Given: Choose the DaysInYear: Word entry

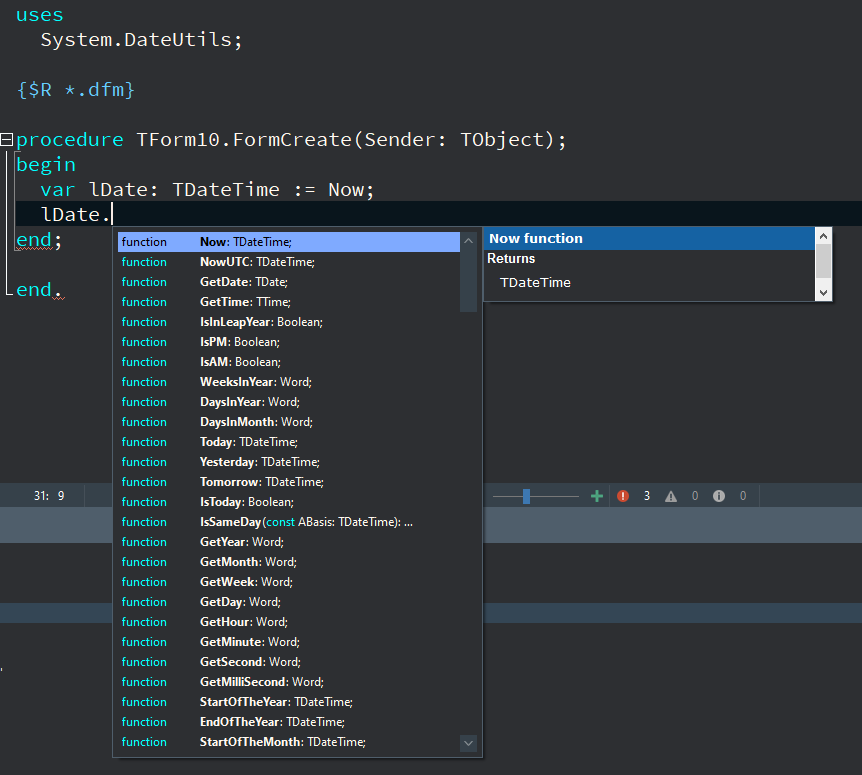Looking at the screenshot, I should pos(289,402).
